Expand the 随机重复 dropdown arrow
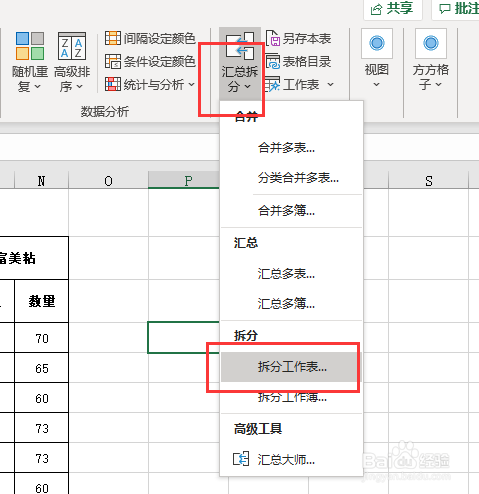479x494 pixels. 38,87
